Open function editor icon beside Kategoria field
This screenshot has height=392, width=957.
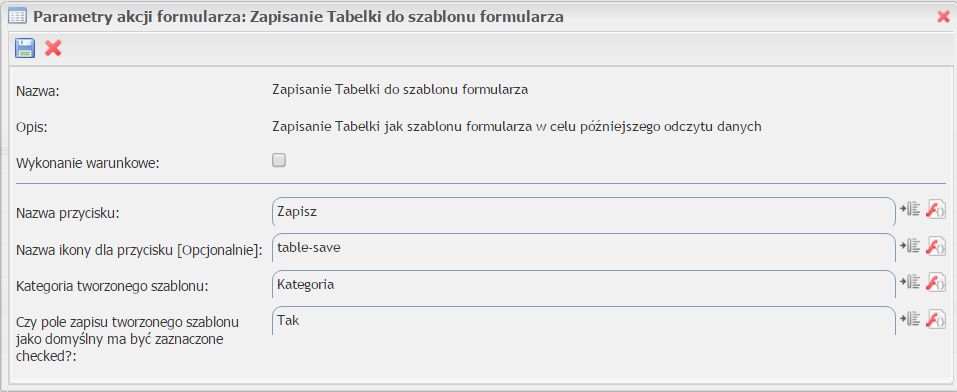coord(936,281)
